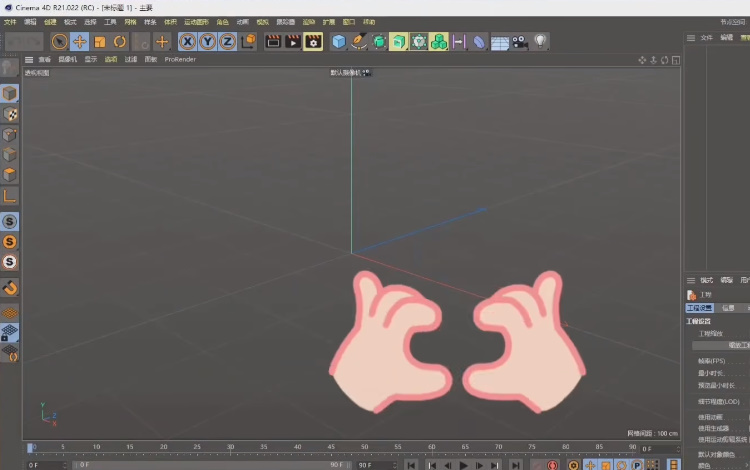
Task: Click the timeline playhead at frame 0
Action: pyautogui.click(x=30, y=448)
